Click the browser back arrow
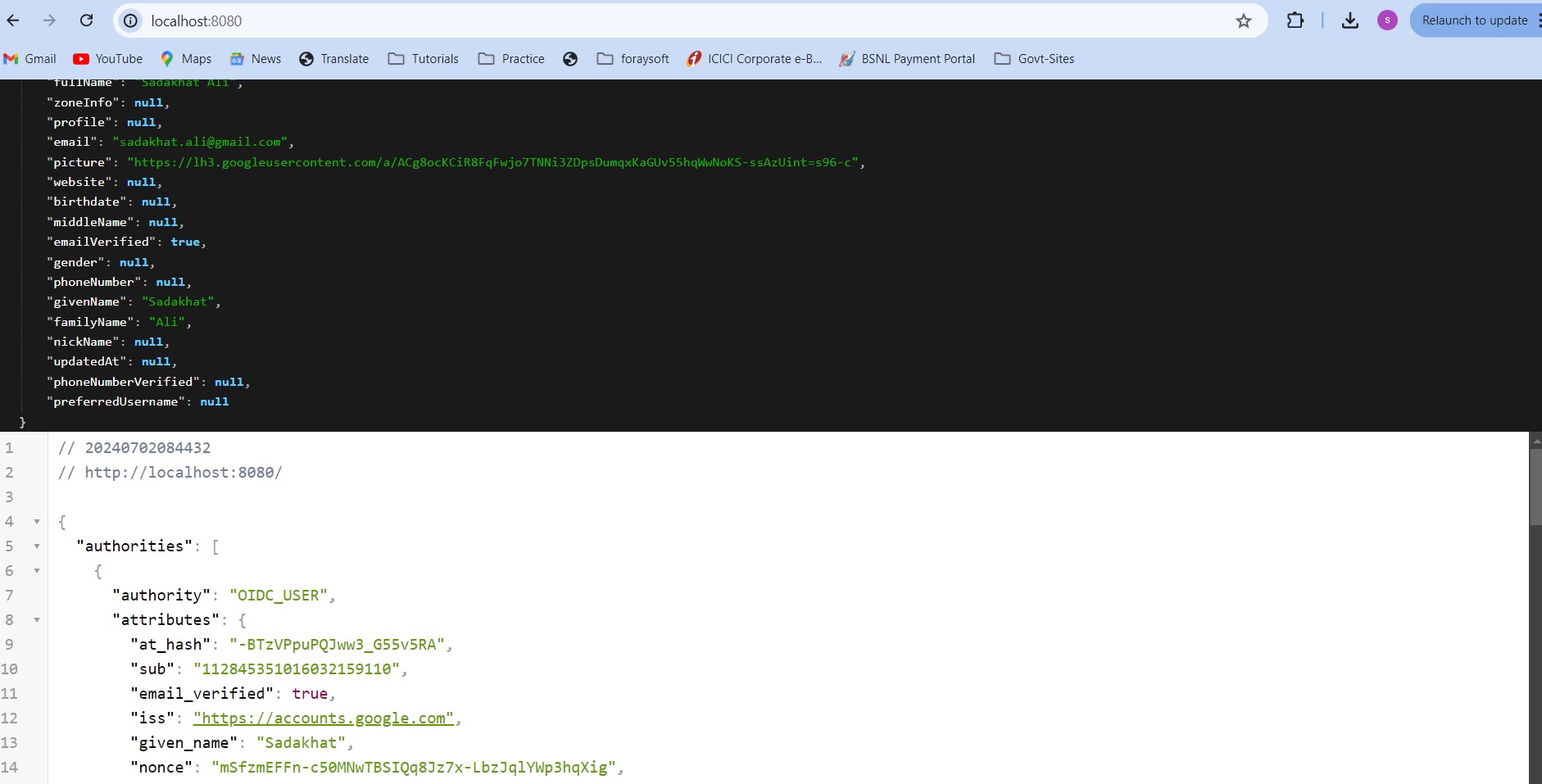The image size is (1542, 784). click(x=13, y=20)
